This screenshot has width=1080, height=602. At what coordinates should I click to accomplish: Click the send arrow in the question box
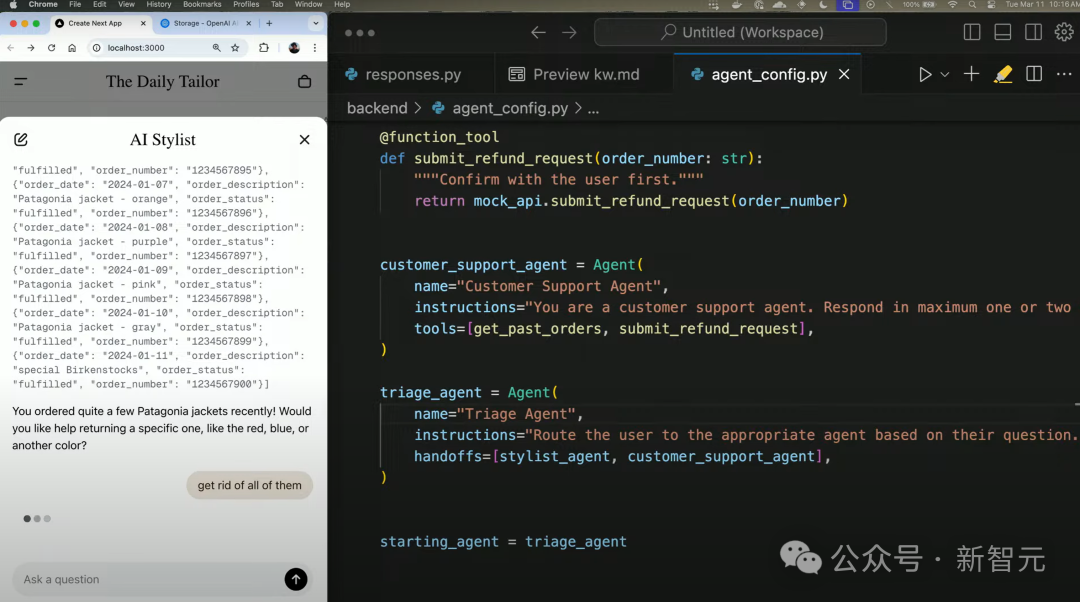296,579
